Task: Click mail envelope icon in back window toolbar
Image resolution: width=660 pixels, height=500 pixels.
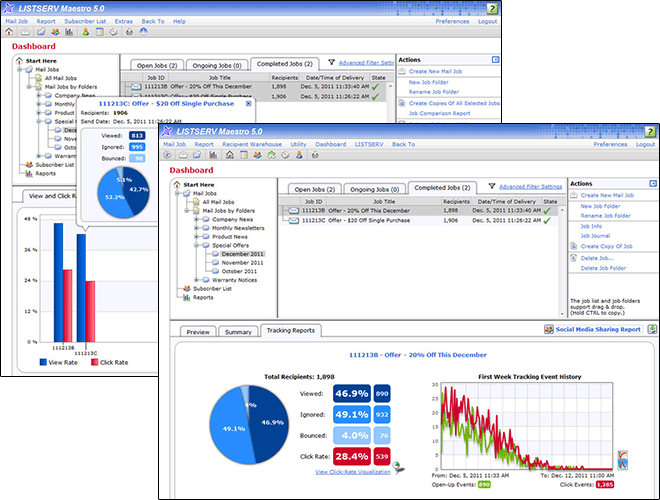Action: pos(25,32)
